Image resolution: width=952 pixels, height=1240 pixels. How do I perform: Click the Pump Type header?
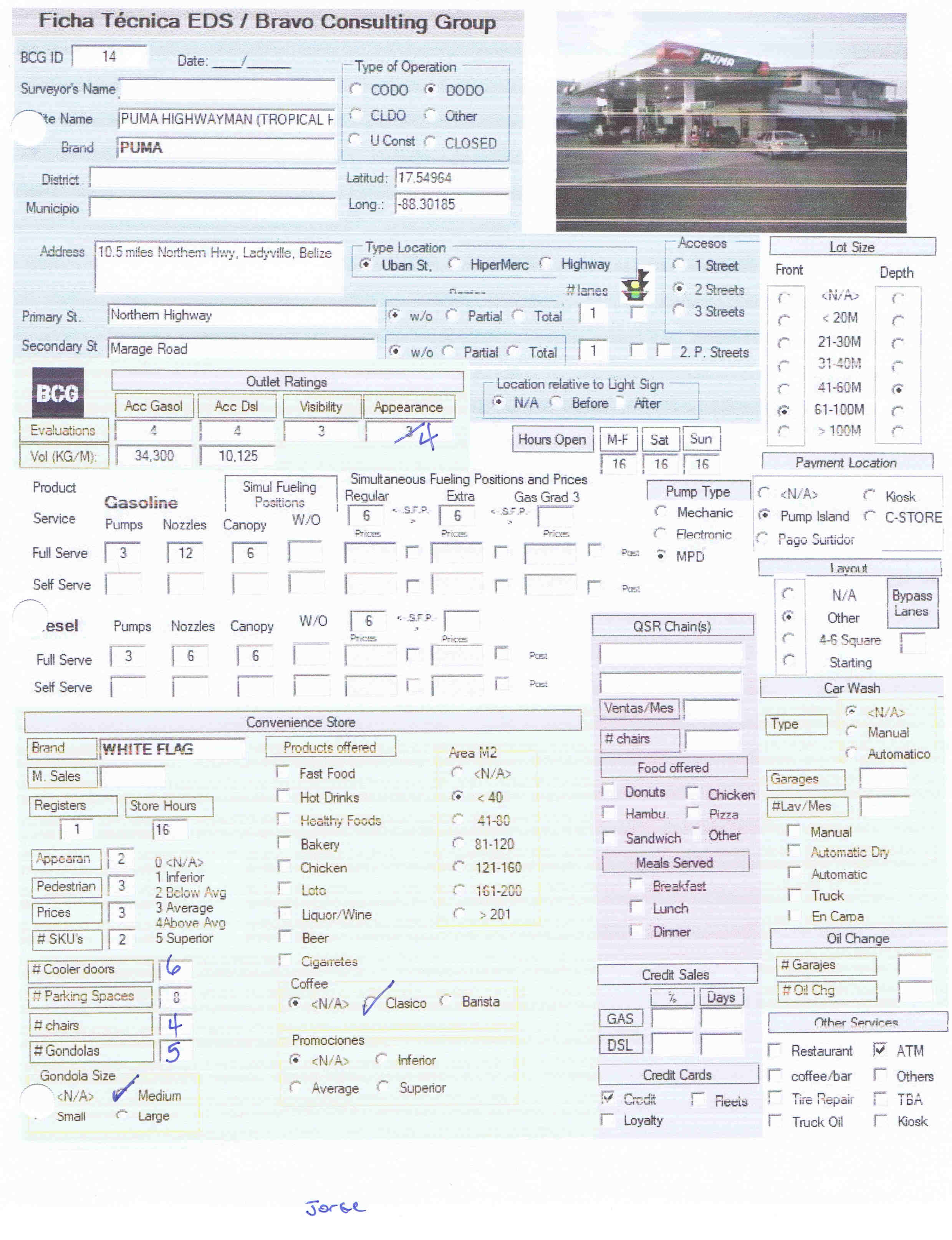[698, 491]
